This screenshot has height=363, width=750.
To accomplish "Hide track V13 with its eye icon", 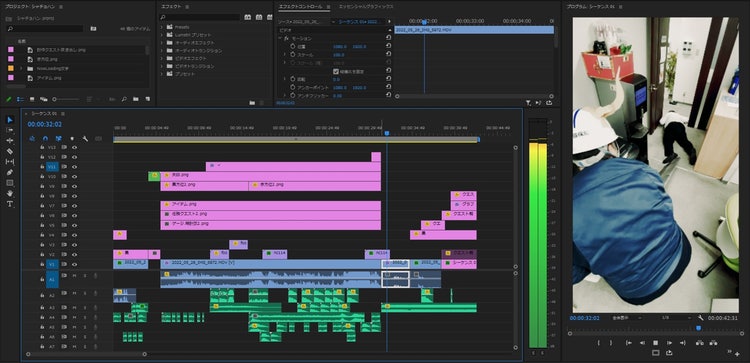I will tap(74, 147).
